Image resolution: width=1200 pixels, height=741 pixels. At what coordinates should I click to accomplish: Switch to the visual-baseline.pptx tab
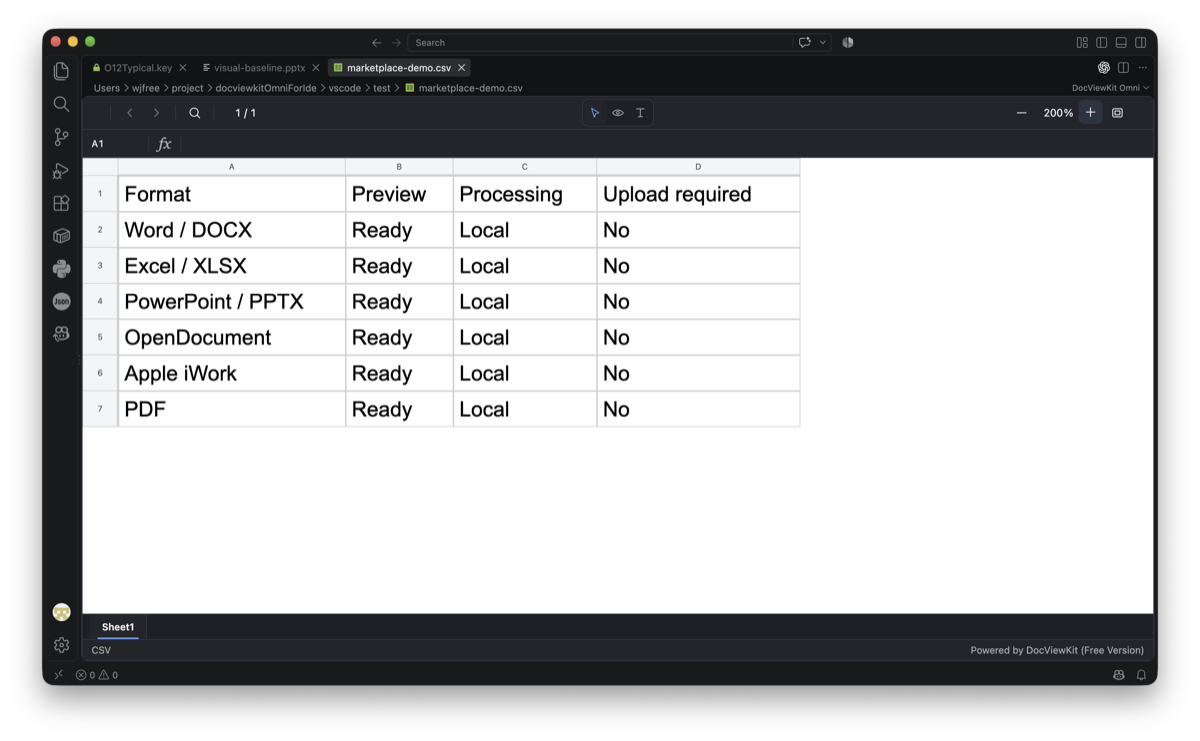click(259, 68)
